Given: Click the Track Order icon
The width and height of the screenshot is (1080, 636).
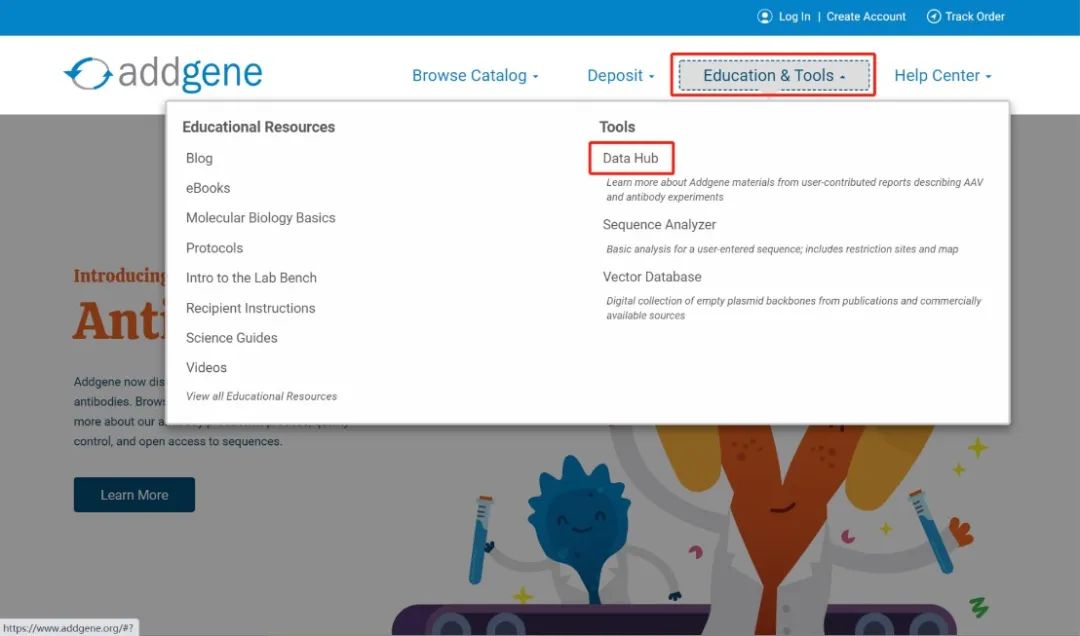Looking at the screenshot, I should (x=934, y=17).
